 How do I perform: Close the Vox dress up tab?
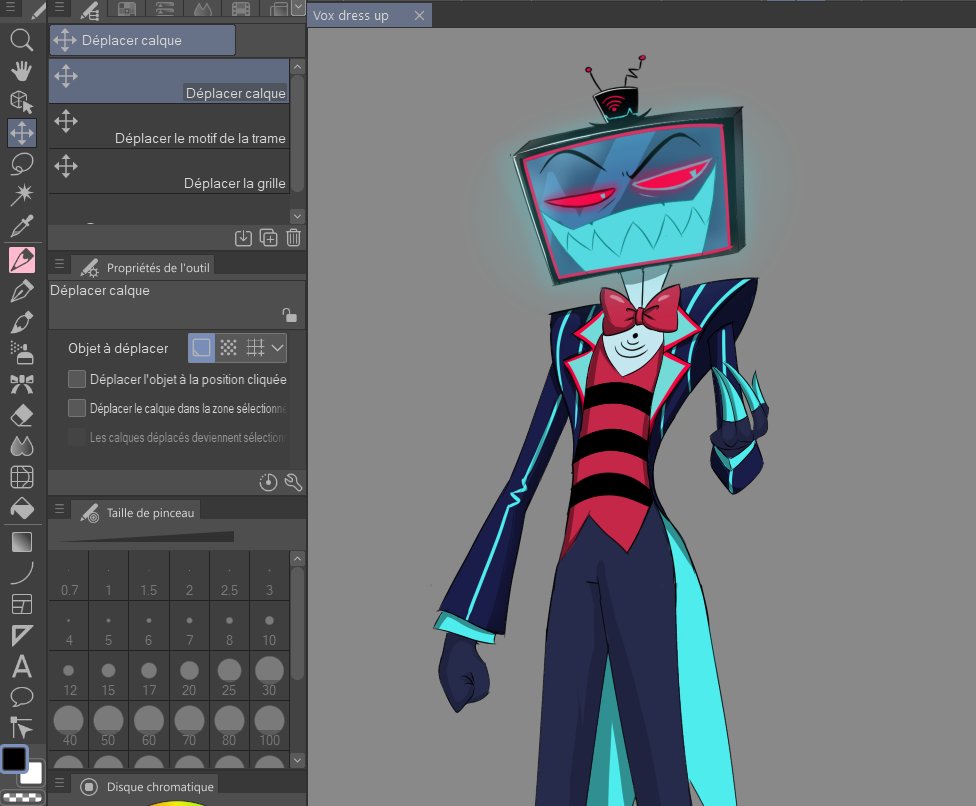420,16
